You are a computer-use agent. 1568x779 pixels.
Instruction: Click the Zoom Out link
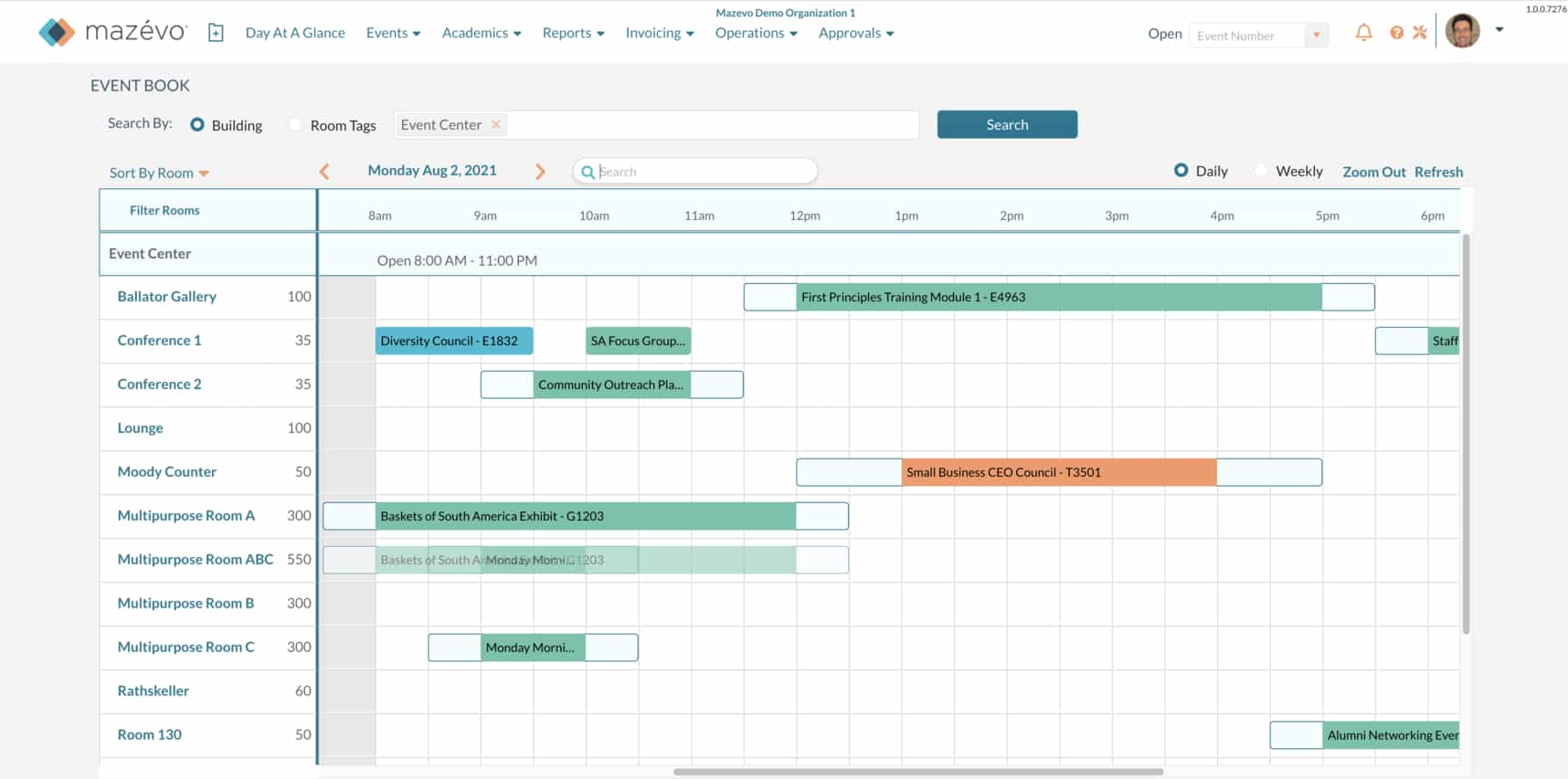[1373, 172]
